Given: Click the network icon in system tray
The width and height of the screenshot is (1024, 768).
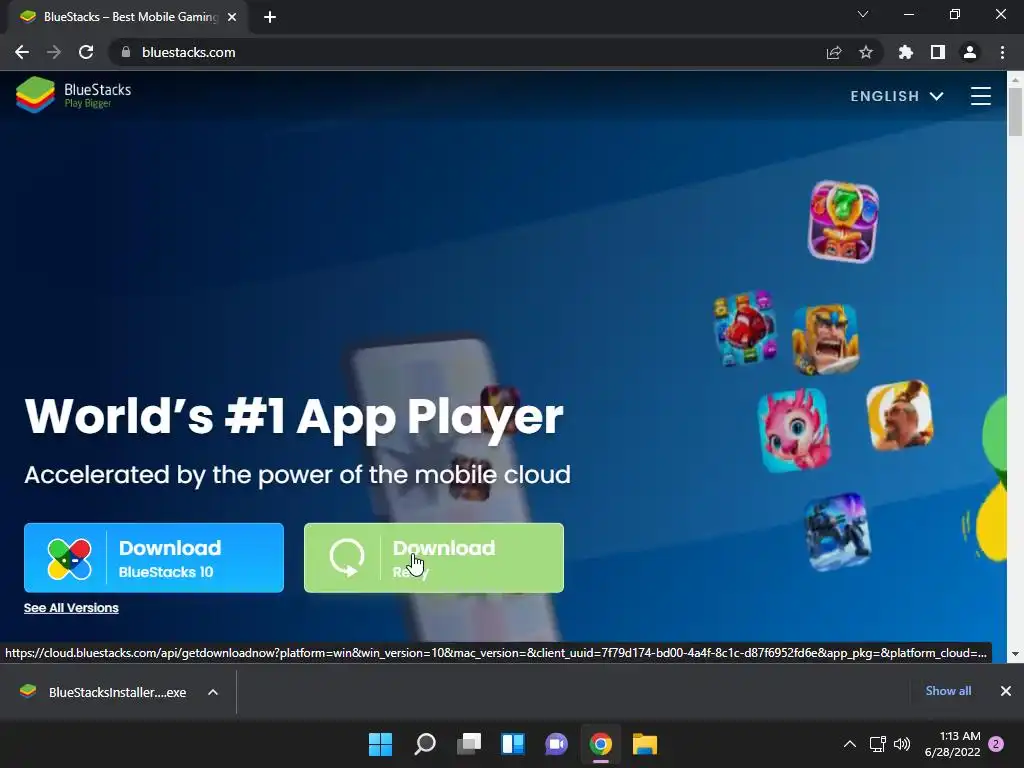Looking at the screenshot, I should [878, 744].
